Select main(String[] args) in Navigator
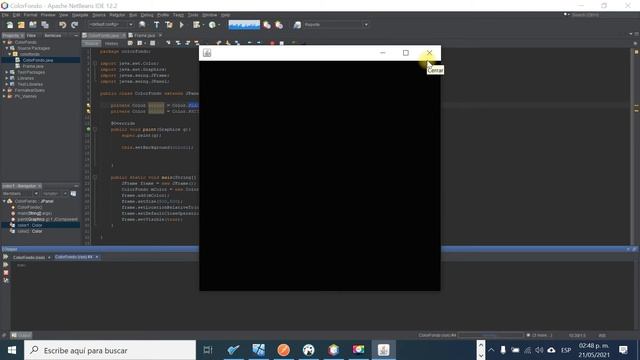The width and height of the screenshot is (640, 360). click(34, 213)
